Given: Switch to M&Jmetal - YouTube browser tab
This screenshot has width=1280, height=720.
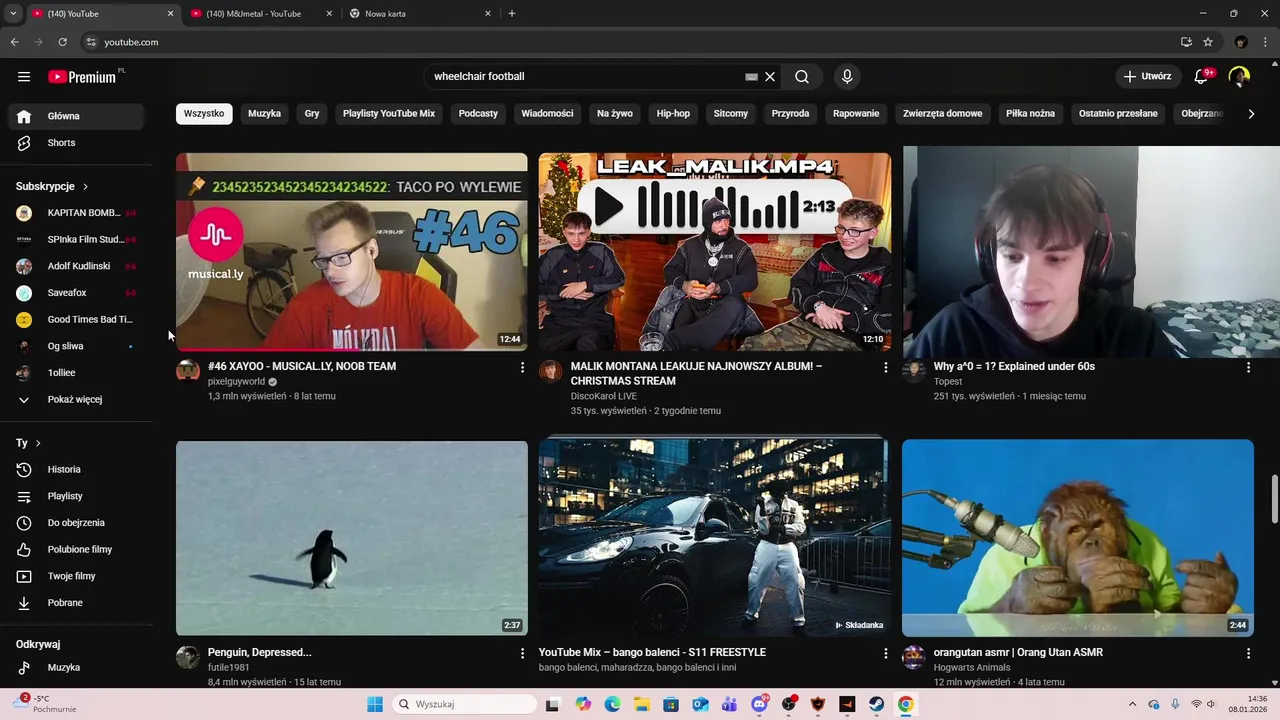Looking at the screenshot, I should coord(262,14).
